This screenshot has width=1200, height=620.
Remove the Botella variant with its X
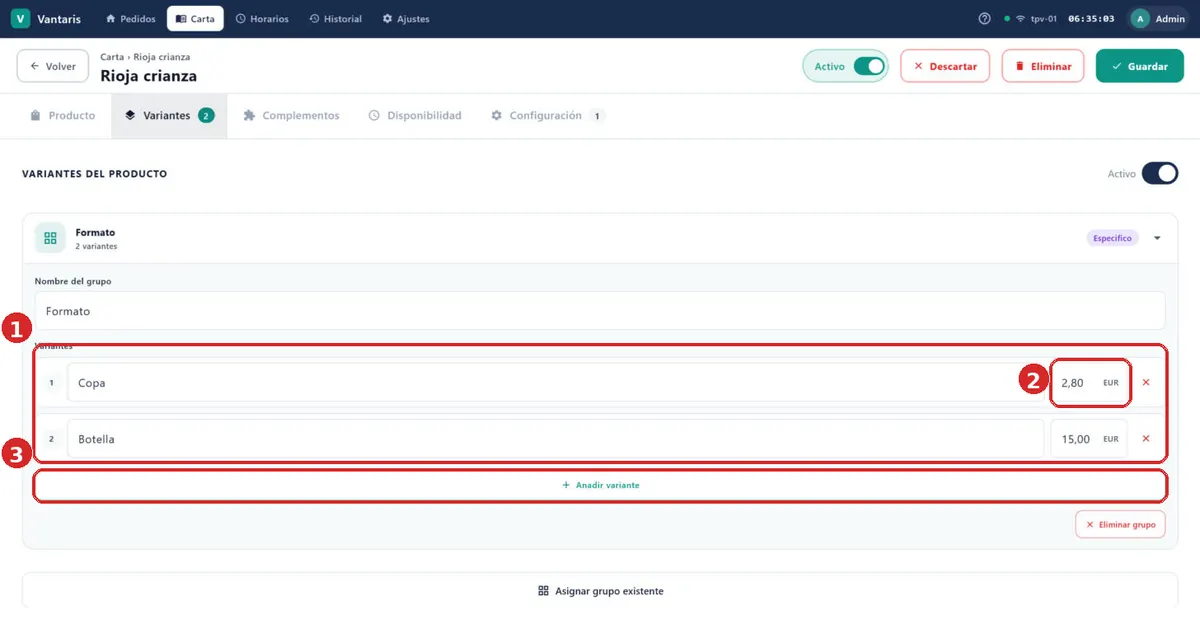tap(1146, 438)
